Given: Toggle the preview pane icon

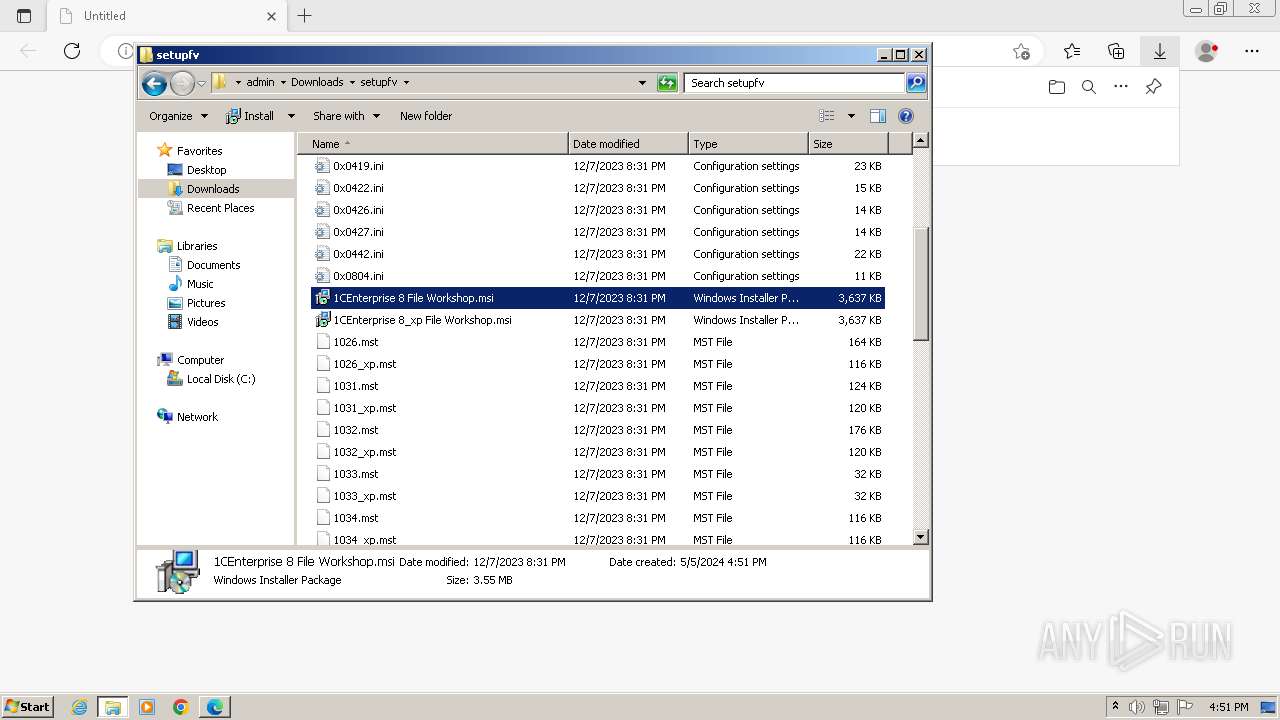Looking at the screenshot, I should [878, 116].
